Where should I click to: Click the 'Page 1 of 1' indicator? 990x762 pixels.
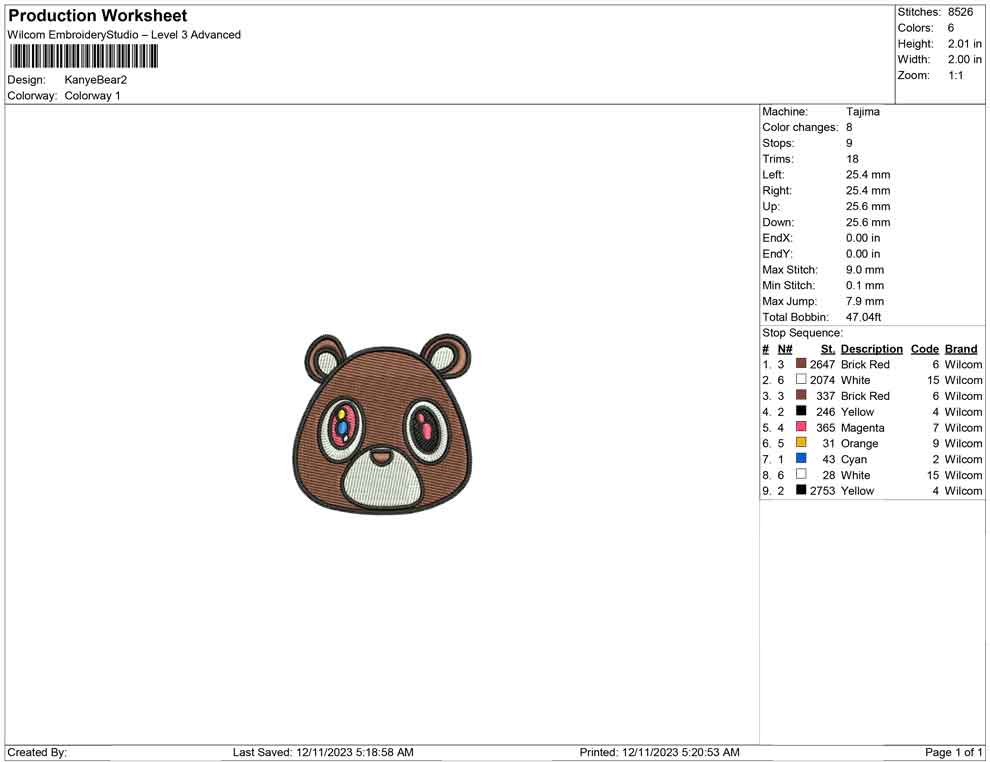click(953, 752)
